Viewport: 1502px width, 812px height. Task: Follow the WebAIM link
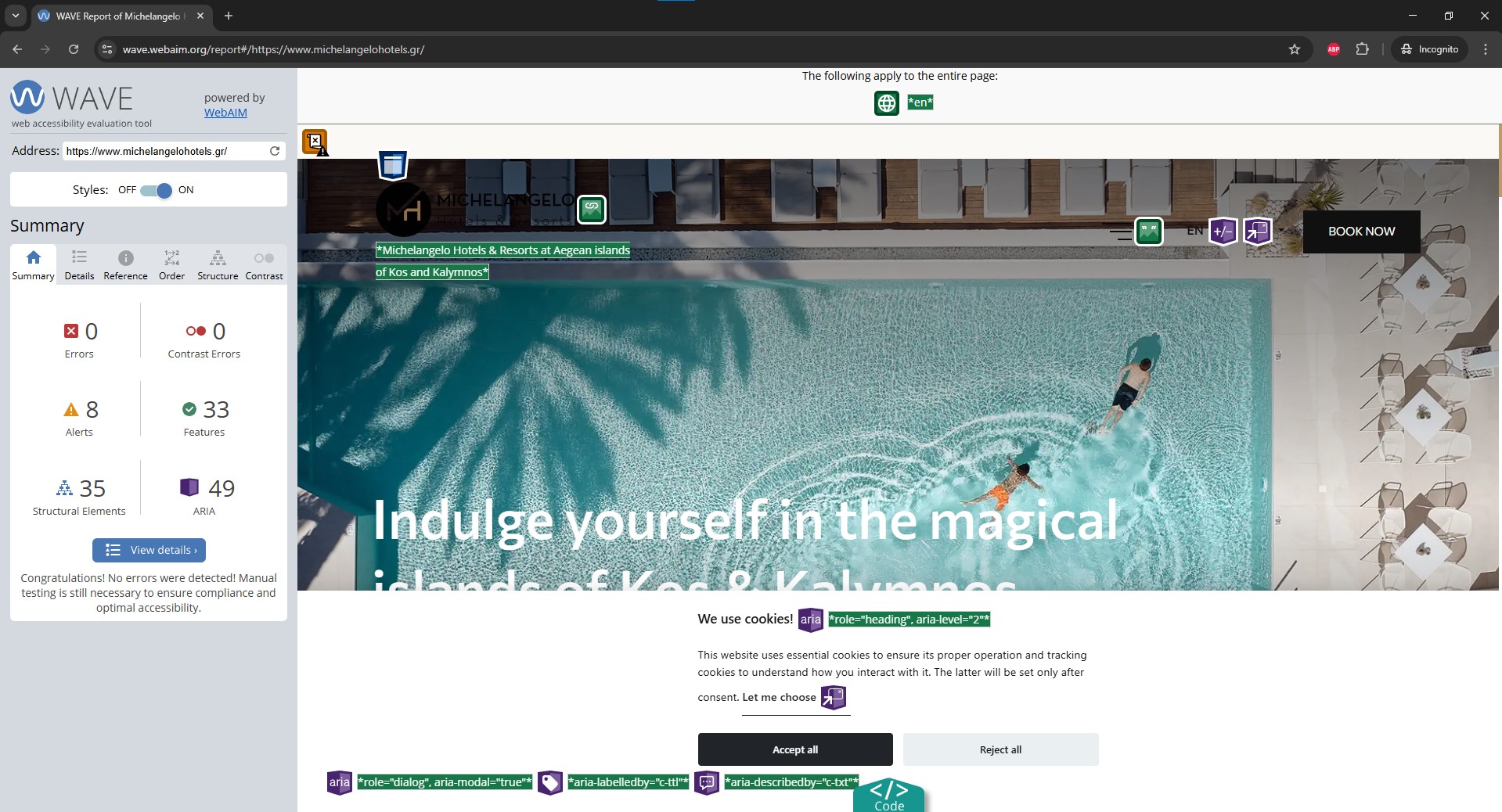point(225,113)
